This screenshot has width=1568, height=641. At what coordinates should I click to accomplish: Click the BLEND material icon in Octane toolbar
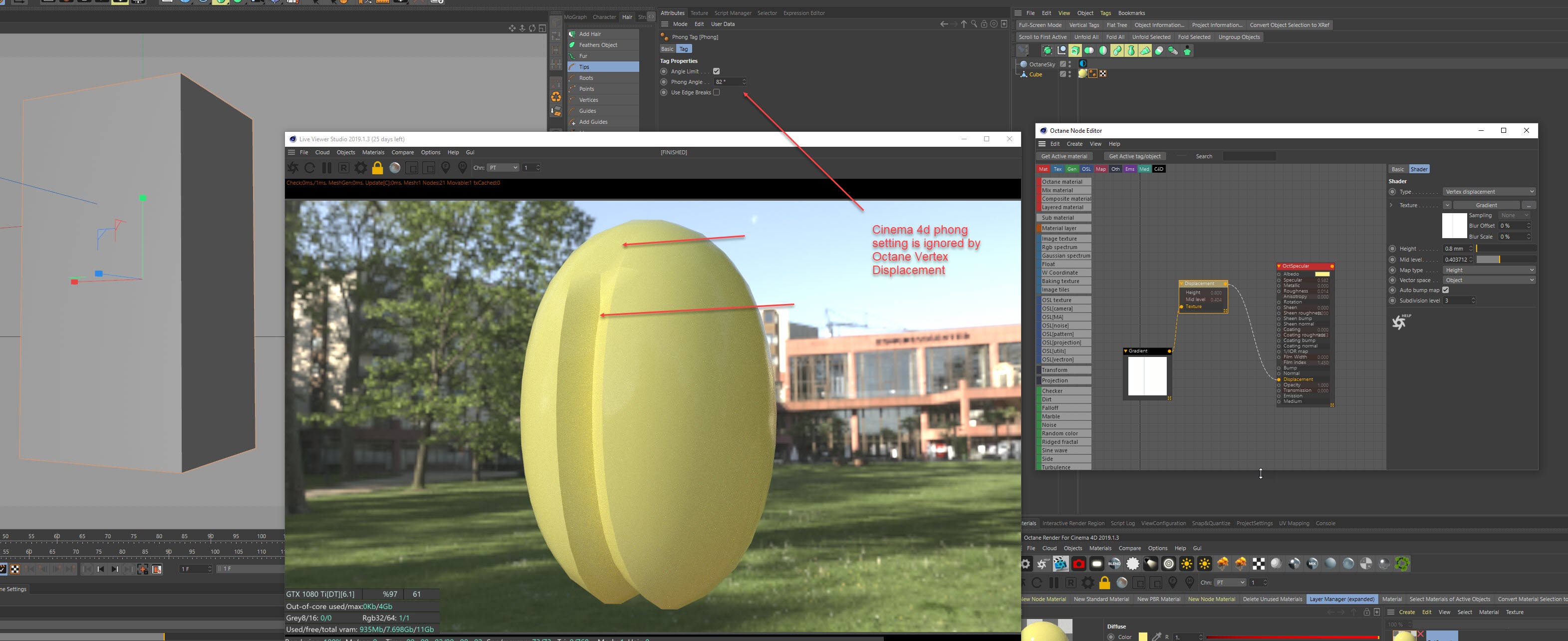coord(1114,564)
